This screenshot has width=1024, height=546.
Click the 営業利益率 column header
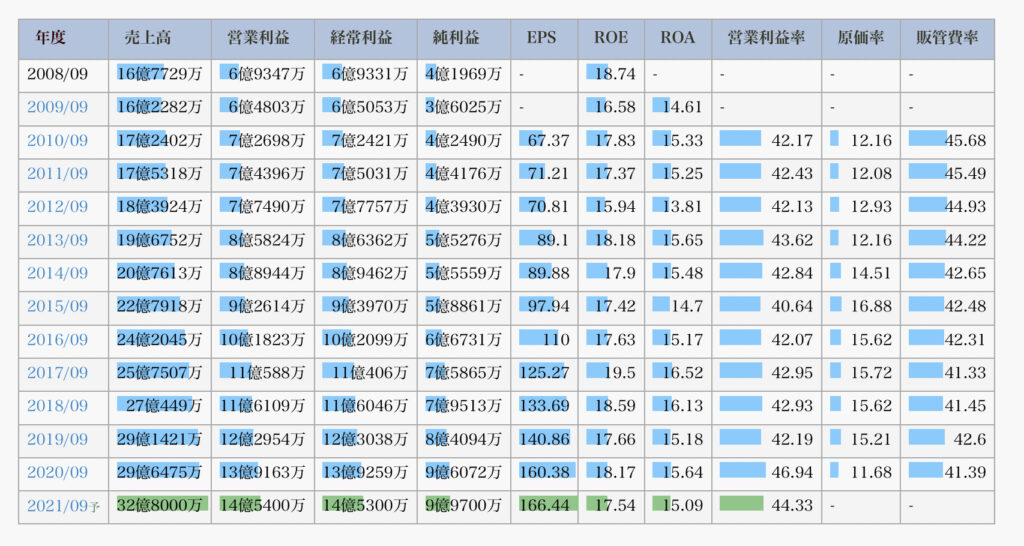tap(766, 38)
